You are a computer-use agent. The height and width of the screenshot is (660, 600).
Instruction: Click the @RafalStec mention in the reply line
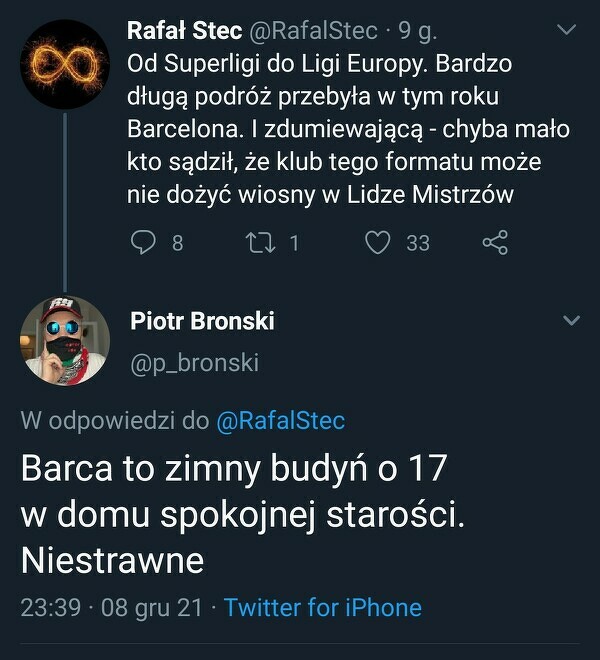tap(281, 421)
